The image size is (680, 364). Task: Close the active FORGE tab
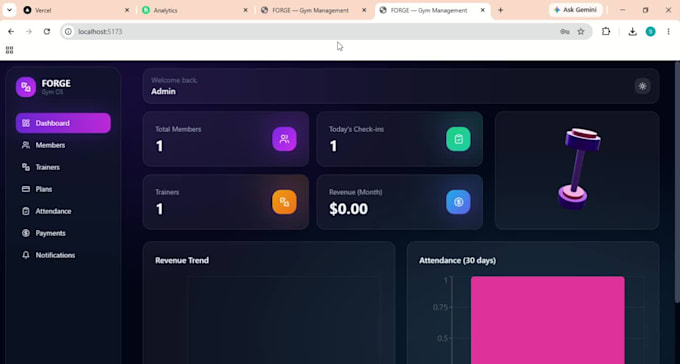click(x=483, y=10)
